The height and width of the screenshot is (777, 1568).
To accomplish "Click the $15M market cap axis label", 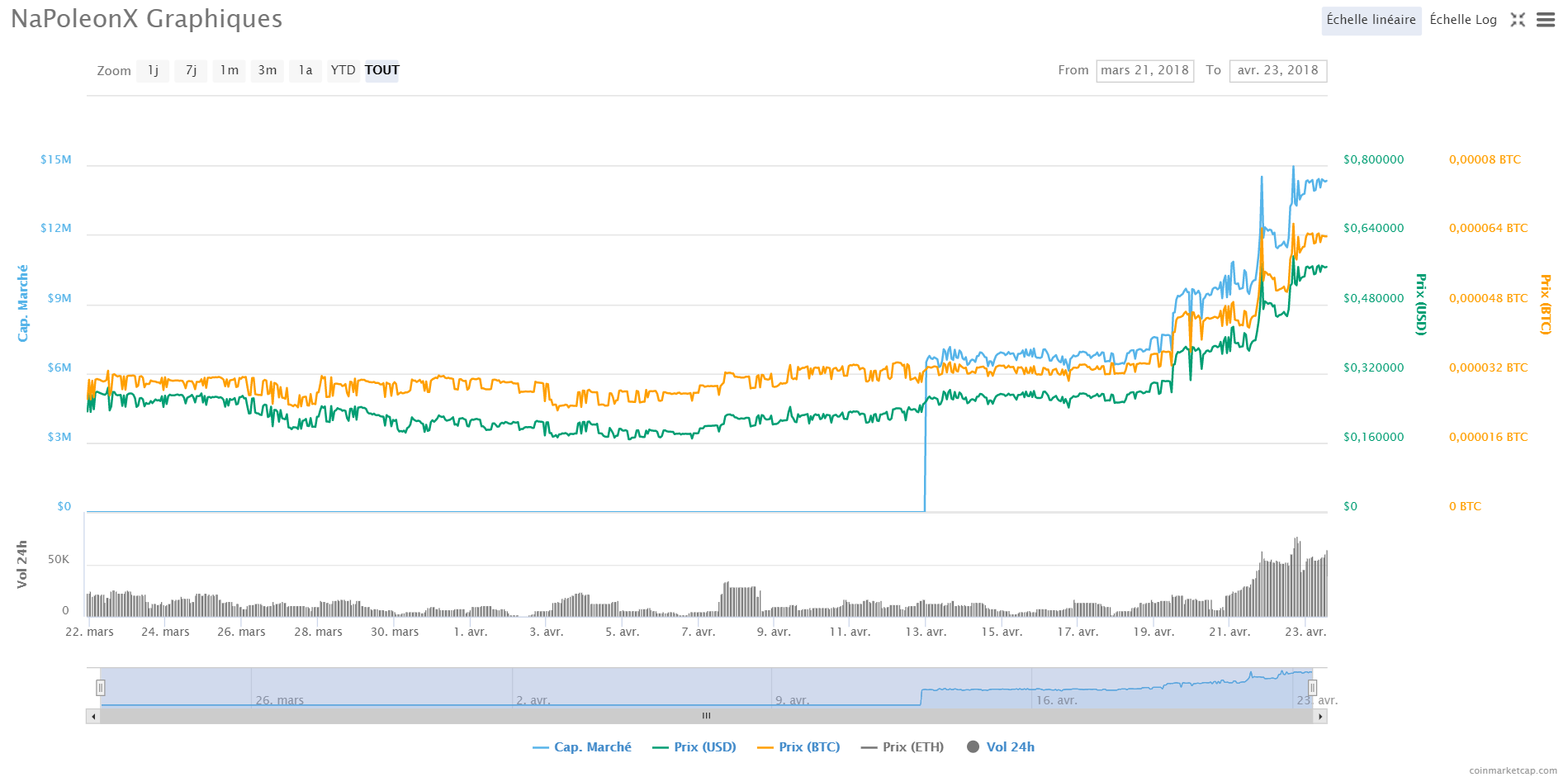I will pos(56,159).
